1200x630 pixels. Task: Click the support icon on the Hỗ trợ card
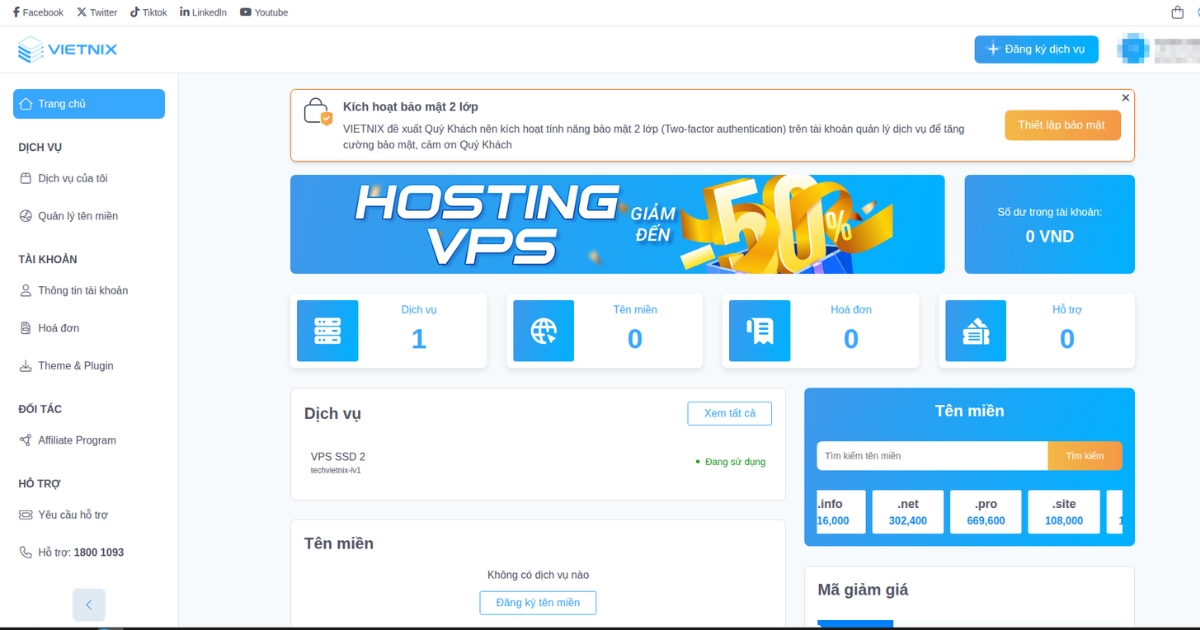[975, 331]
